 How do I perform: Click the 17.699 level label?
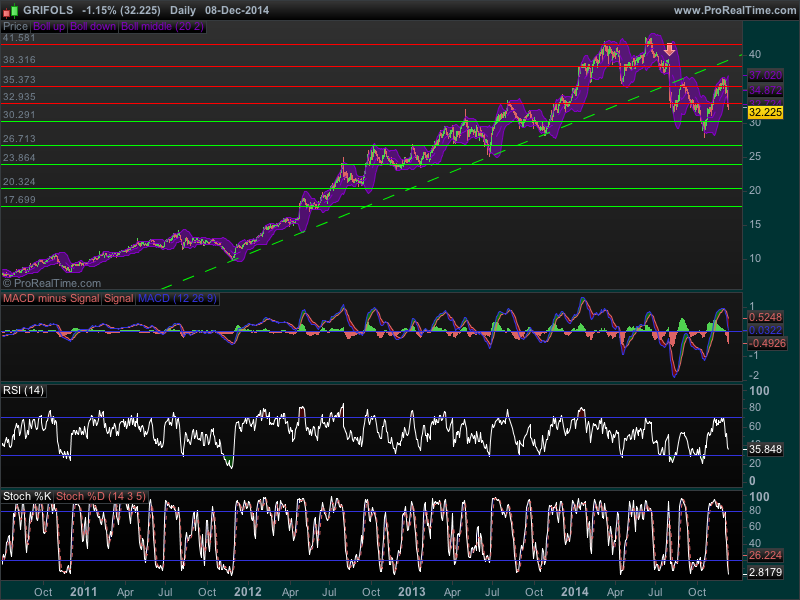[19, 200]
